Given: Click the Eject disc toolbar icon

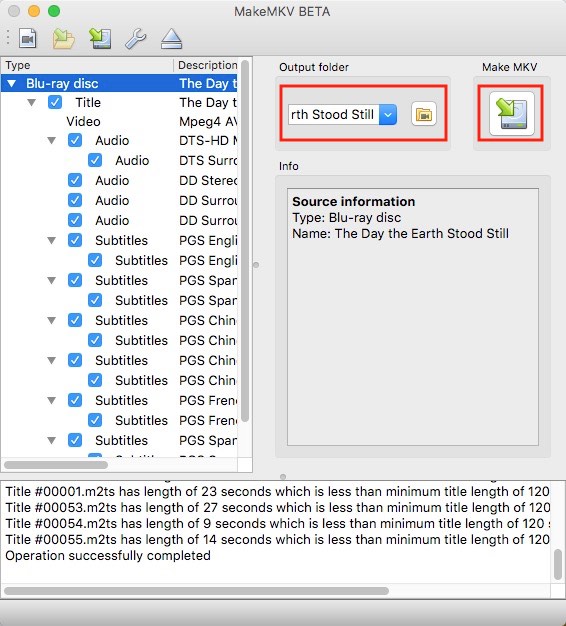Looking at the screenshot, I should [172, 39].
